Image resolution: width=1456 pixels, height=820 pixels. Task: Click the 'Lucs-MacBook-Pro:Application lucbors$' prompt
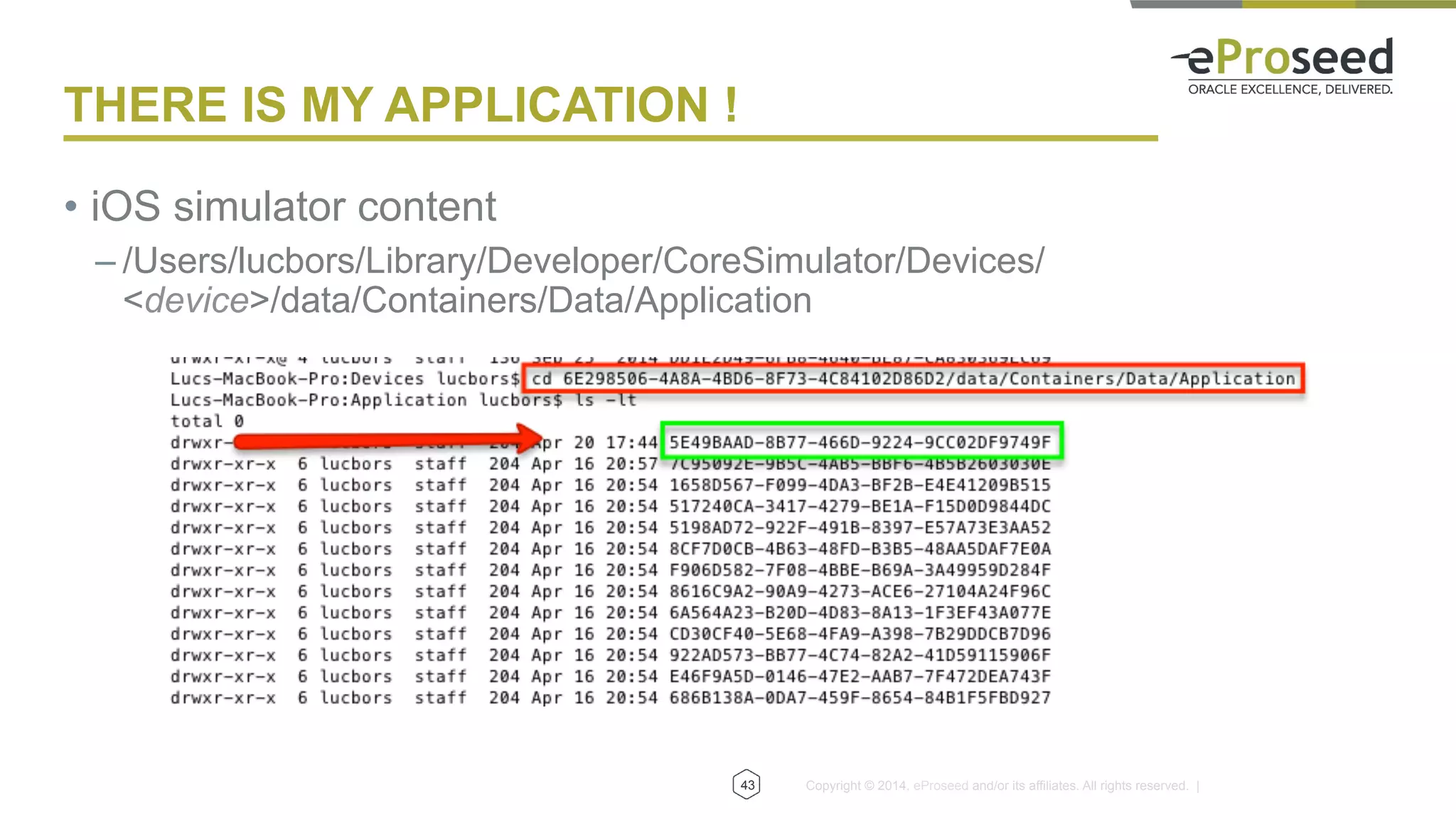pyautogui.click(x=366, y=400)
